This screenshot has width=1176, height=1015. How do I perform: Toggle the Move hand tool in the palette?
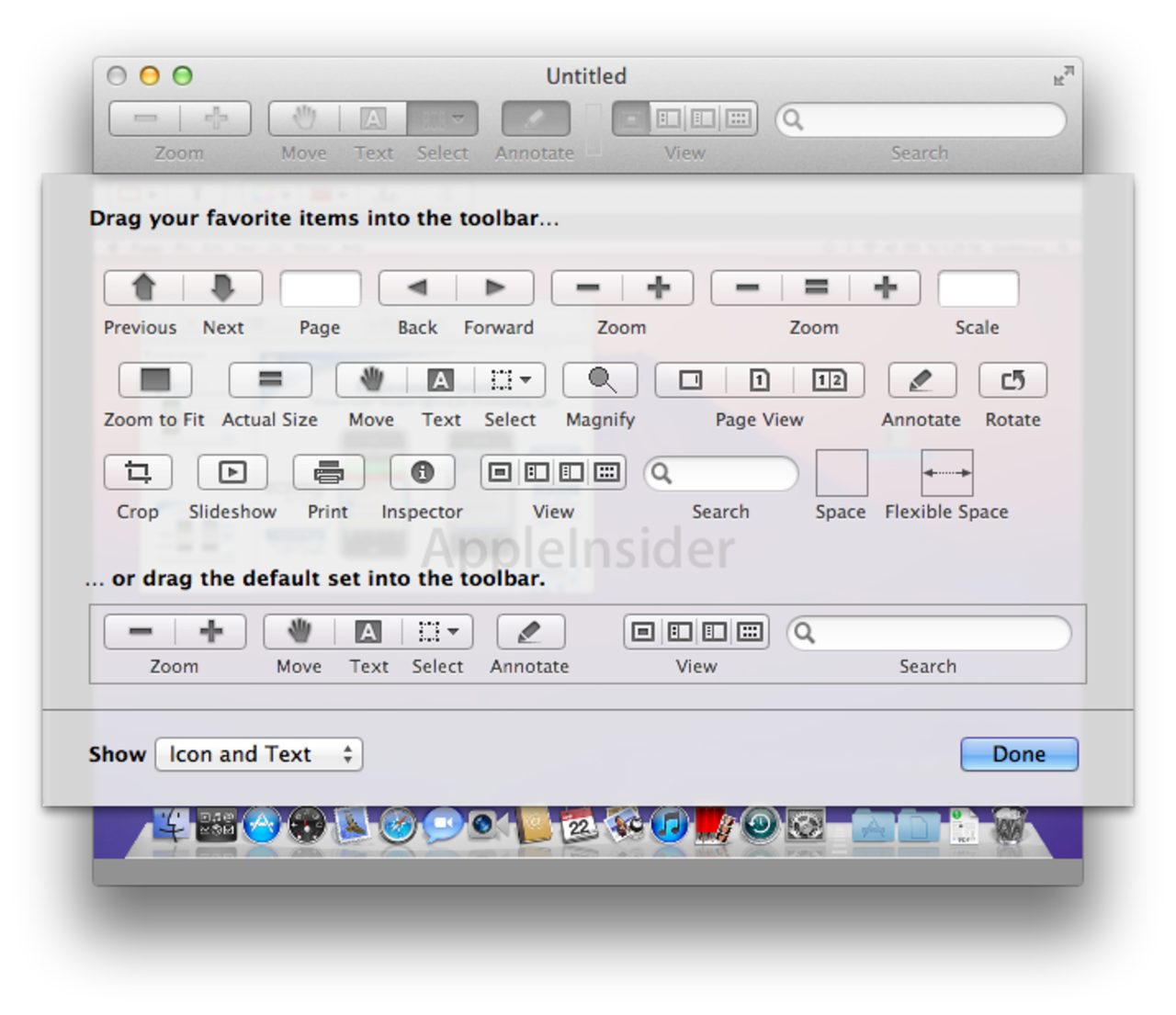coord(371,380)
